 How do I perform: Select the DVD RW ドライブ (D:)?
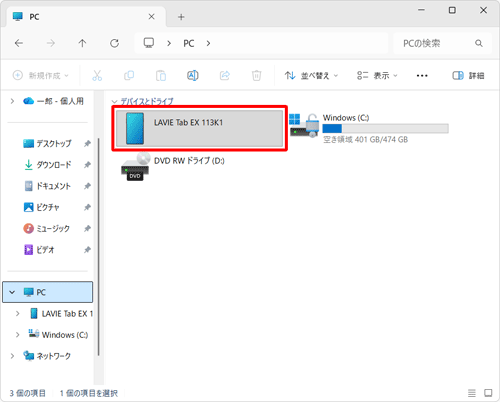click(x=173, y=167)
